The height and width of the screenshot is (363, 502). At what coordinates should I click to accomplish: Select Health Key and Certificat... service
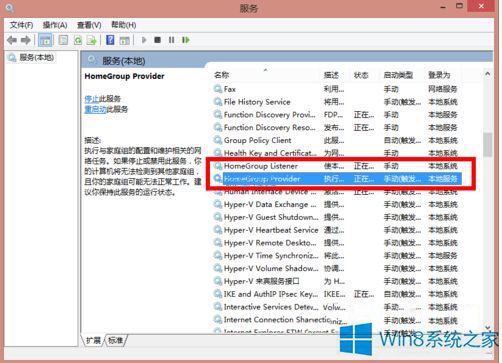(x=337, y=153)
